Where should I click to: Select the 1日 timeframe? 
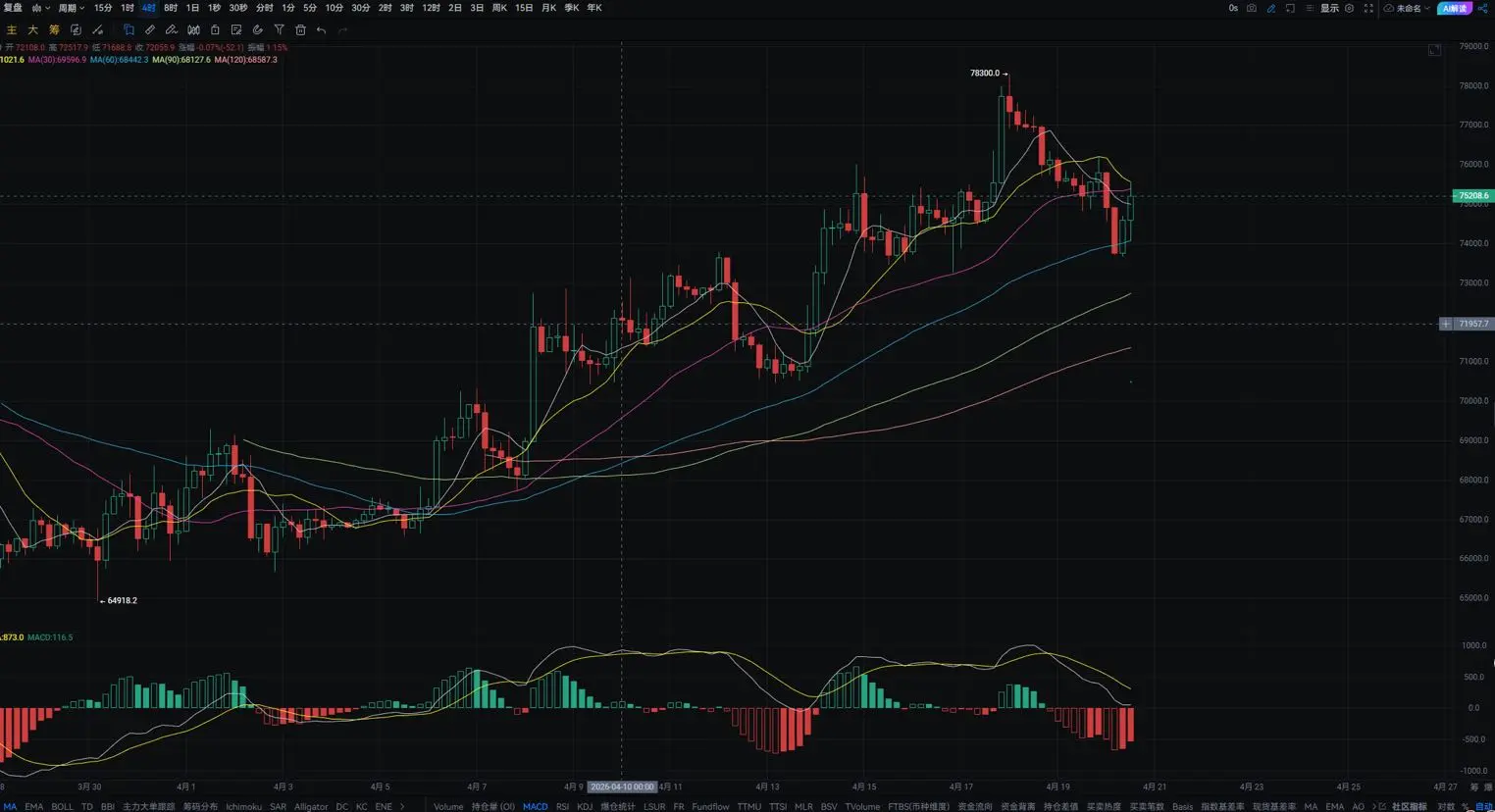(x=192, y=8)
